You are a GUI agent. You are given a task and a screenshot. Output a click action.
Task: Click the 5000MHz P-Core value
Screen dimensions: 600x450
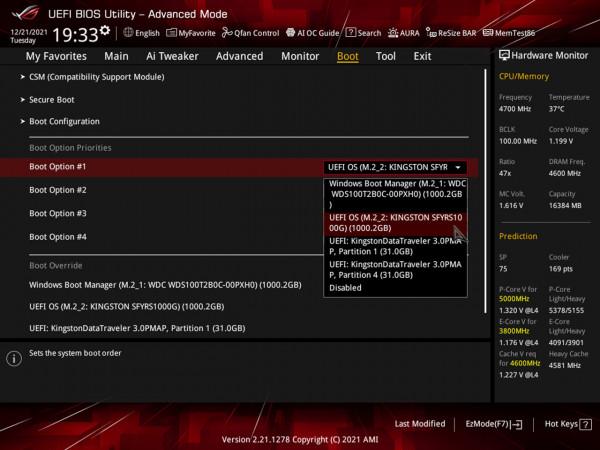click(514, 298)
